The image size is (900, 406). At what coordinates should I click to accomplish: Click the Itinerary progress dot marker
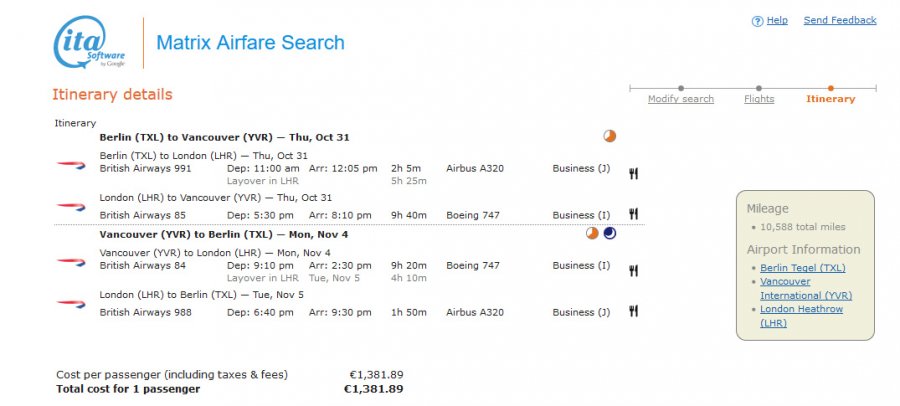point(831,88)
